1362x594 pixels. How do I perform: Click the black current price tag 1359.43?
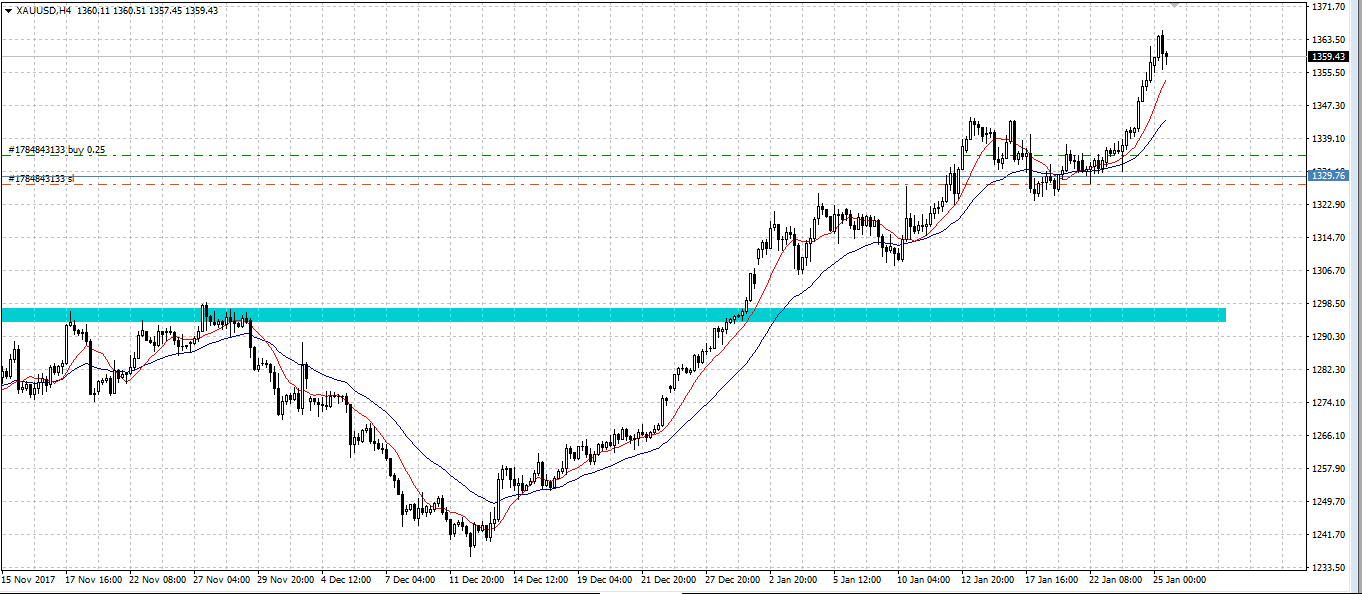(1328, 57)
